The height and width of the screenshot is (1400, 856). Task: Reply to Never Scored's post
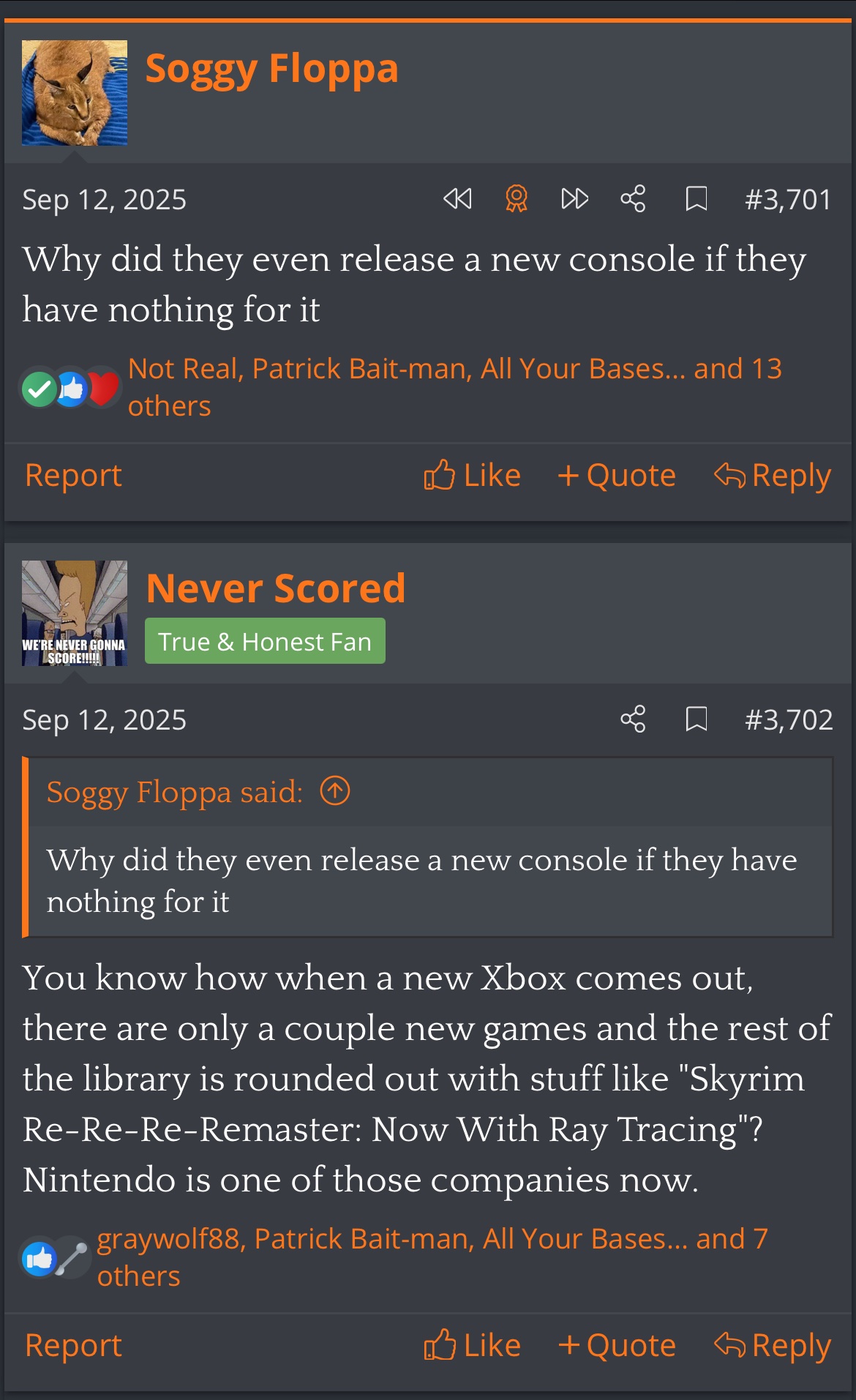click(773, 1347)
